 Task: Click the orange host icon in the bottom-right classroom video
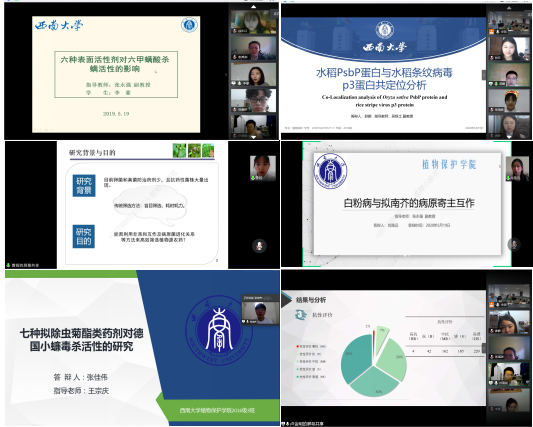coord(491,305)
